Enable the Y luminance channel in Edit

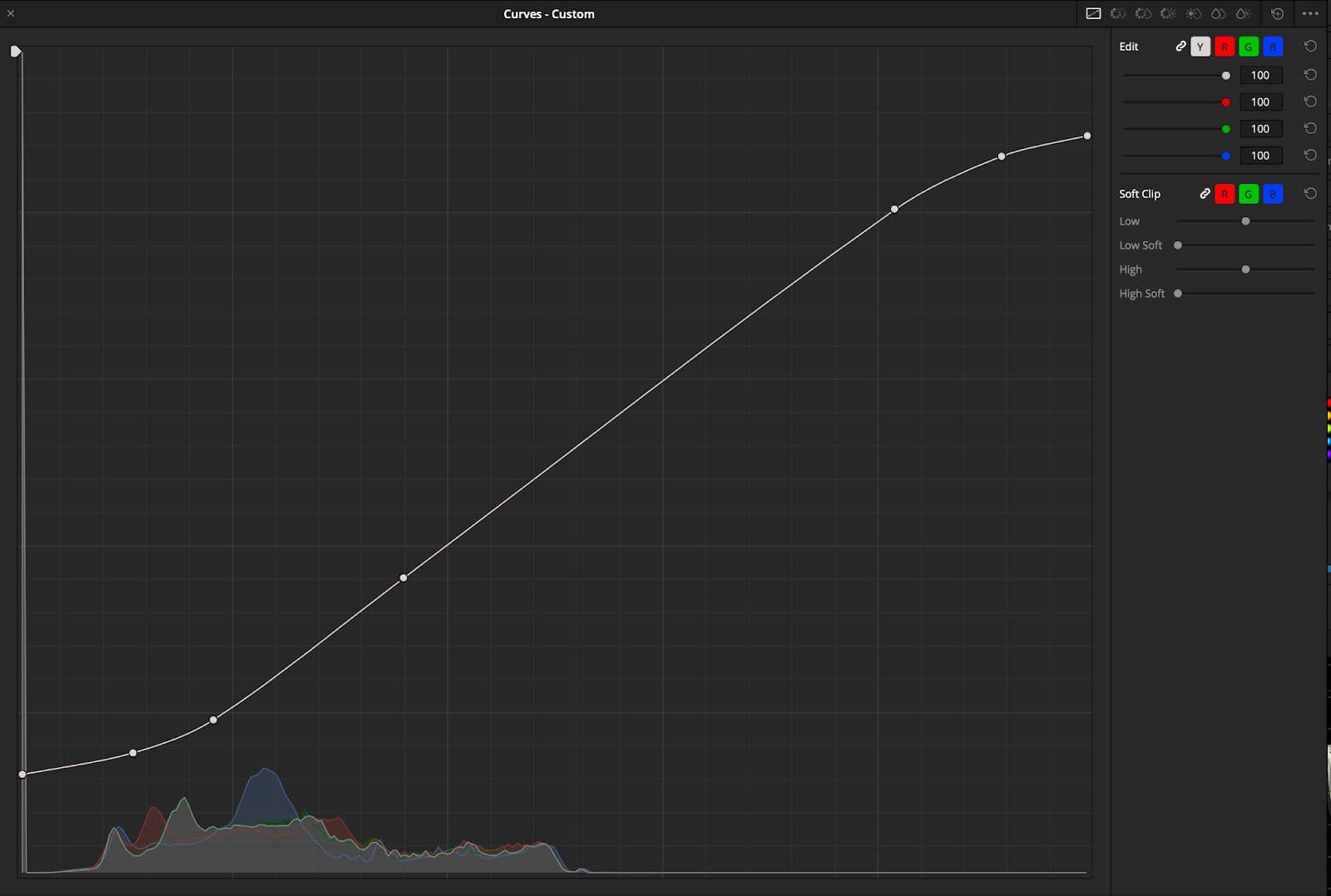1200,47
